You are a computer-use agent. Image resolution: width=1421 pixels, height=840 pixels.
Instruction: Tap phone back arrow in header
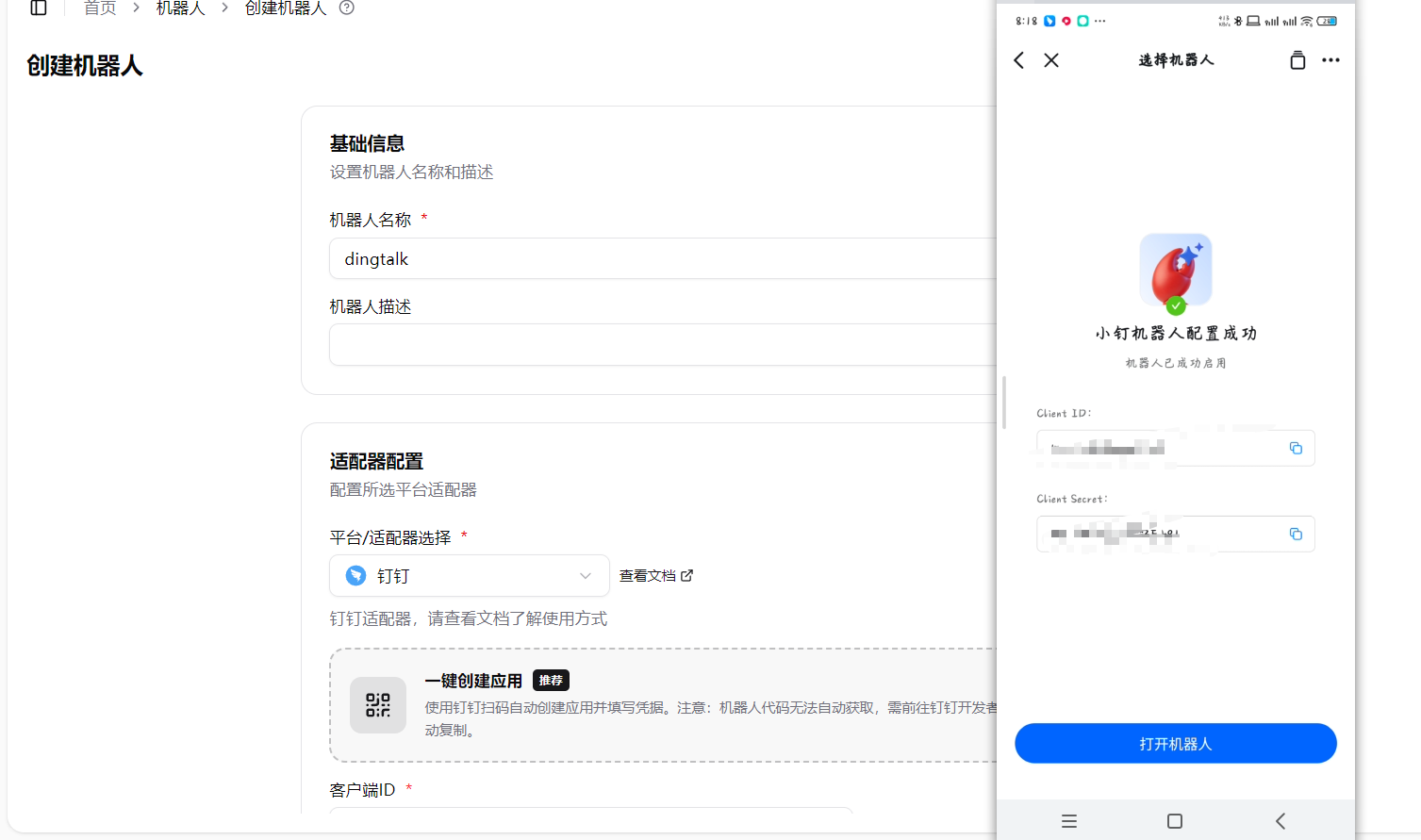(1019, 60)
